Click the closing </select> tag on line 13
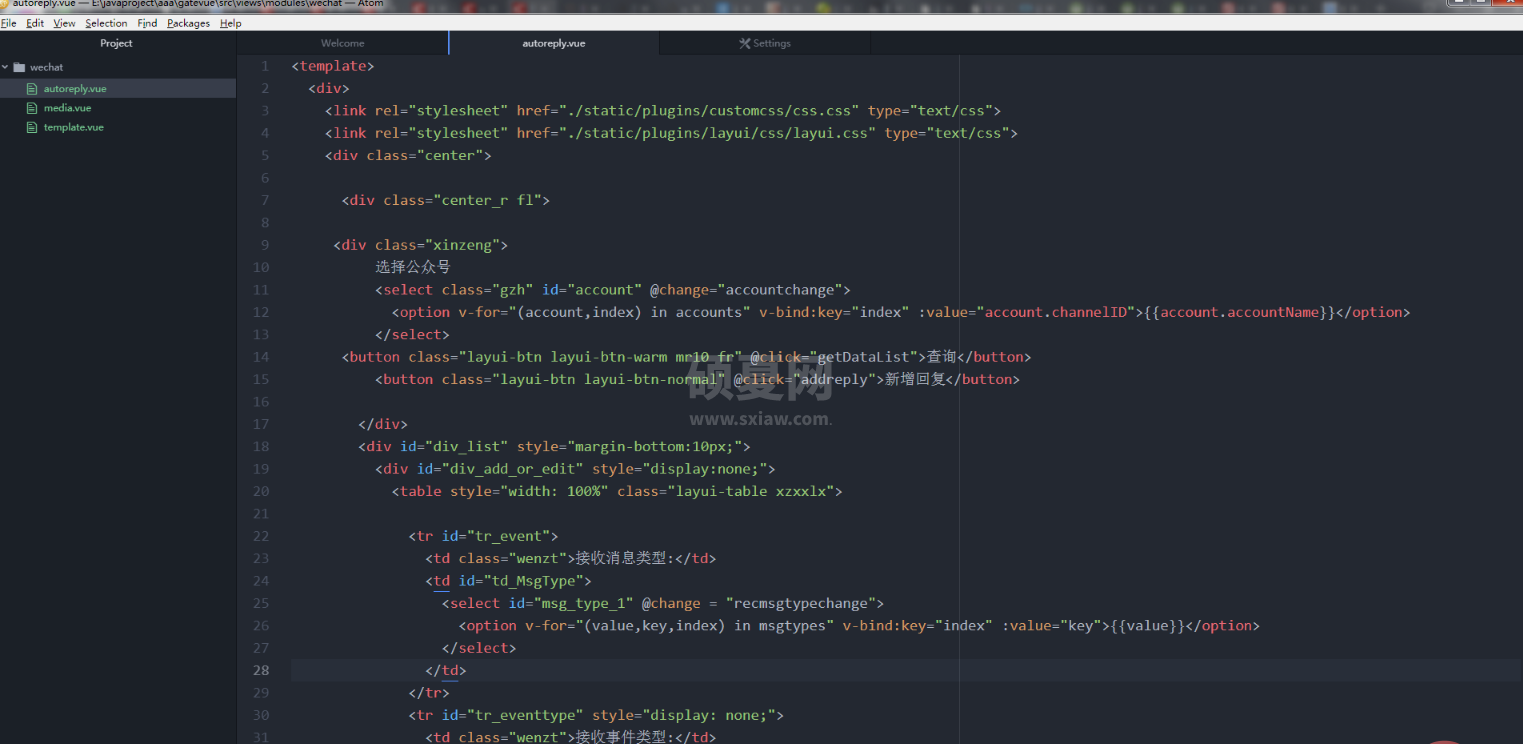1523x744 pixels. pos(412,334)
